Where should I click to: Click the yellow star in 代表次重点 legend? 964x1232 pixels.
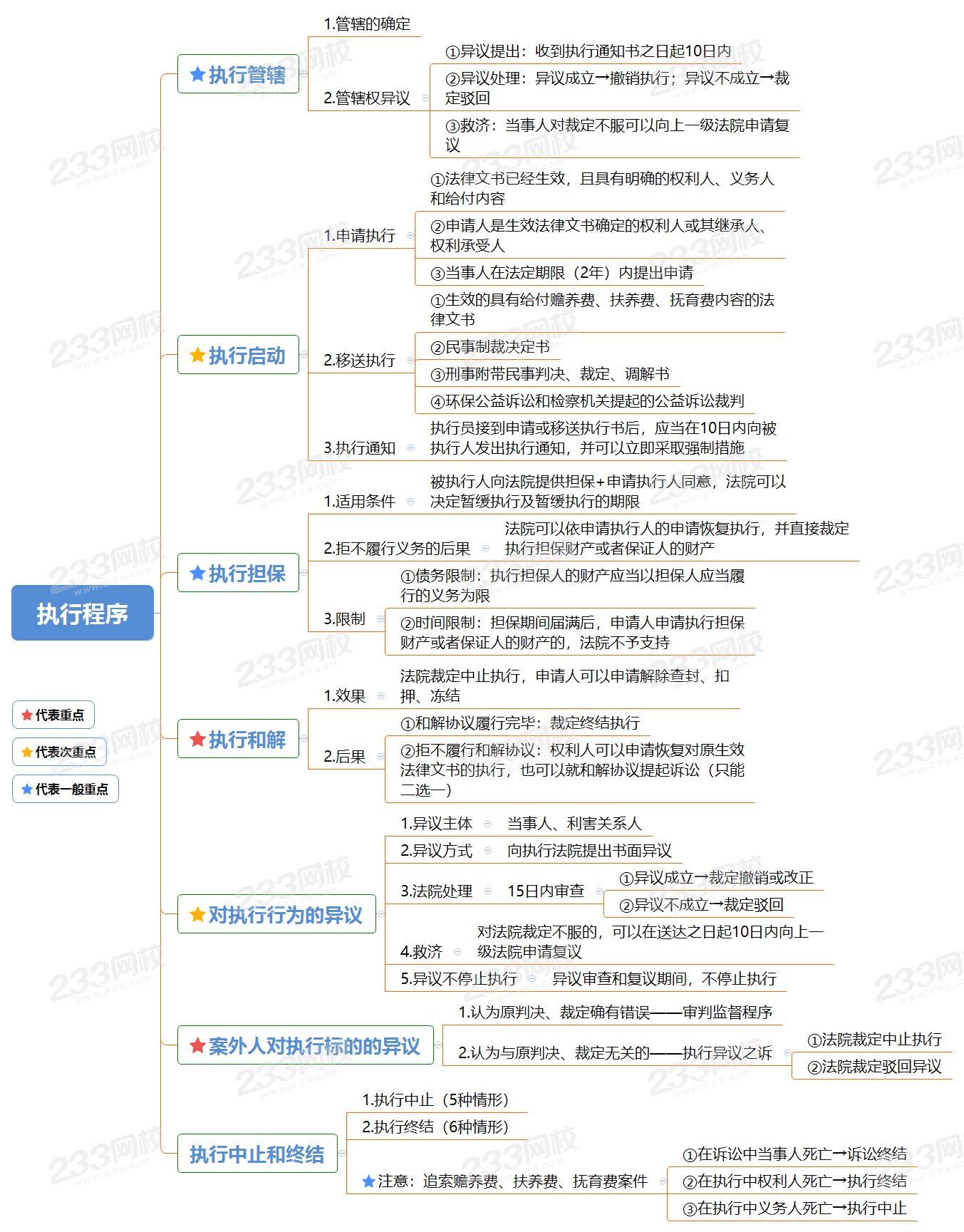(x=27, y=752)
